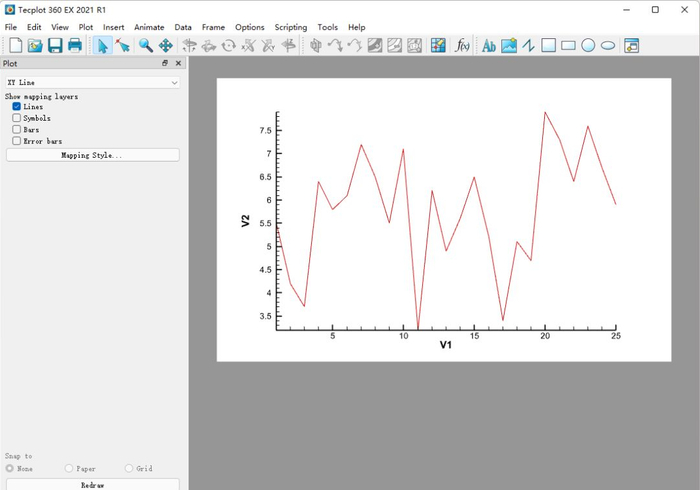Undock the Plot sidebar panel
The height and width of the screenshot is (490, 700).
165,63
